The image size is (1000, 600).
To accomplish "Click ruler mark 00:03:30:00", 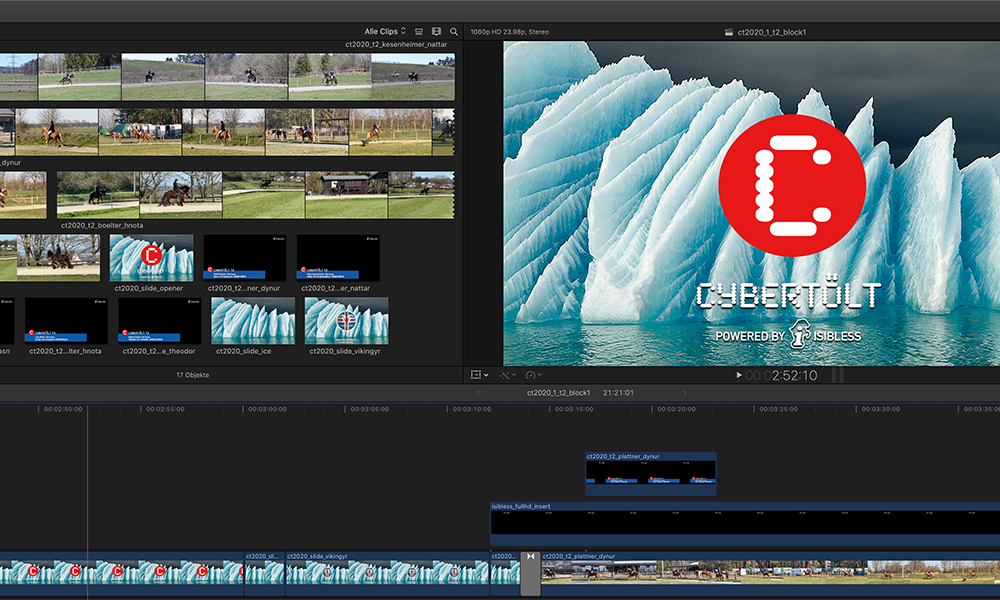I will (x=881, y=409).
